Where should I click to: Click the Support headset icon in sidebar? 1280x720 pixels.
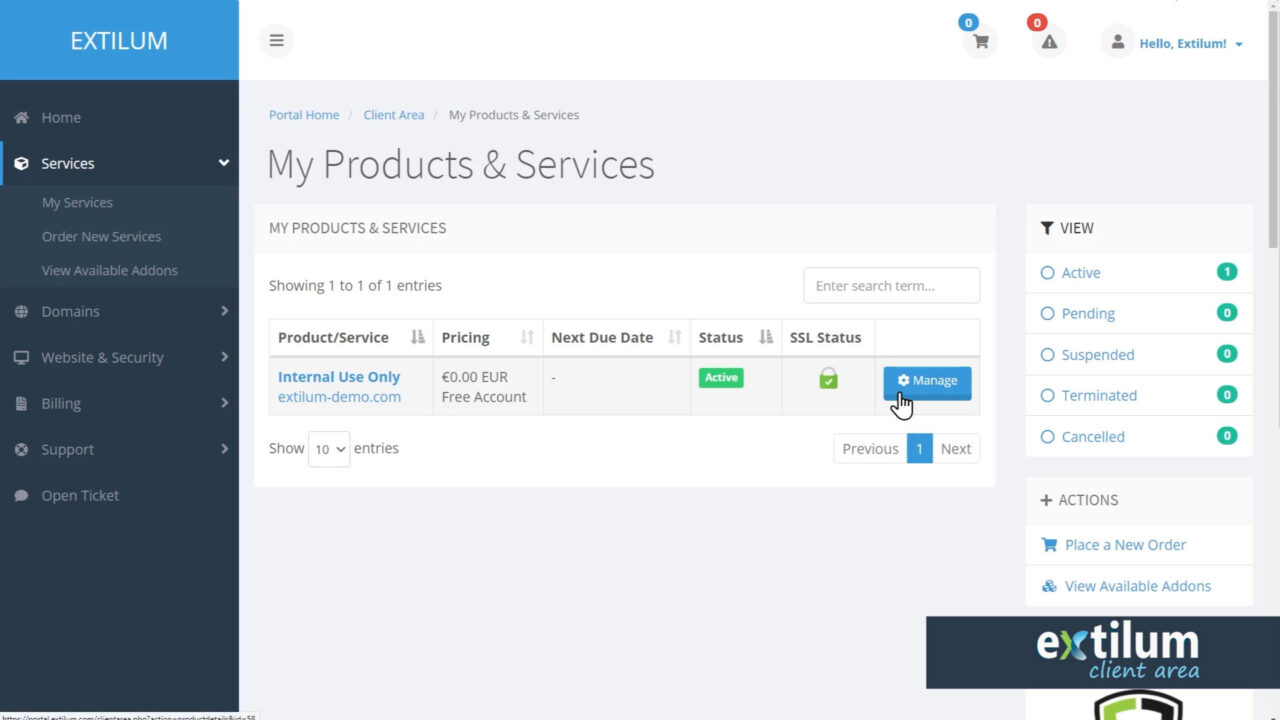click(22, 449)
